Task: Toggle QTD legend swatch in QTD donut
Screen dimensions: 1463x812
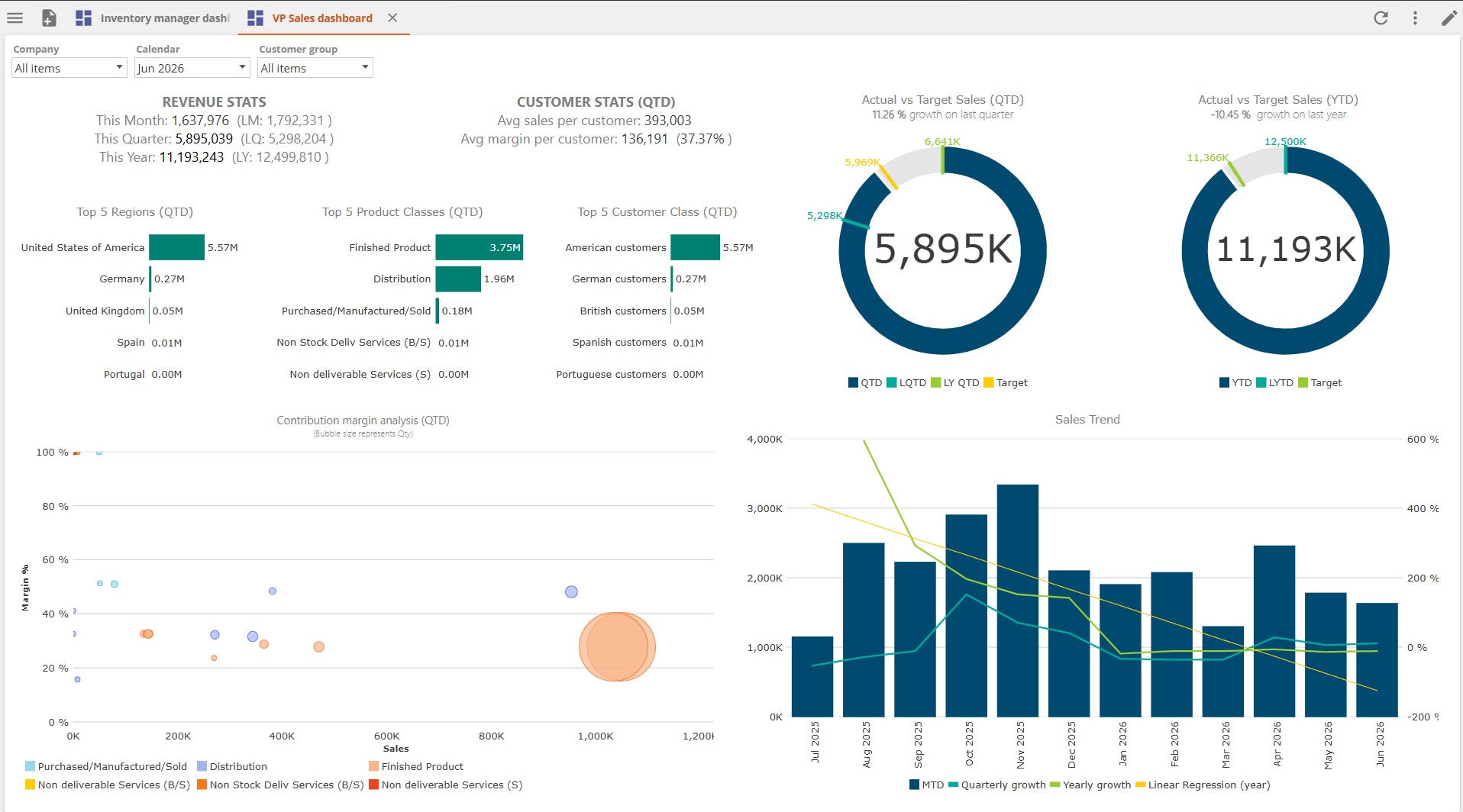Action: tap(853, 382)
